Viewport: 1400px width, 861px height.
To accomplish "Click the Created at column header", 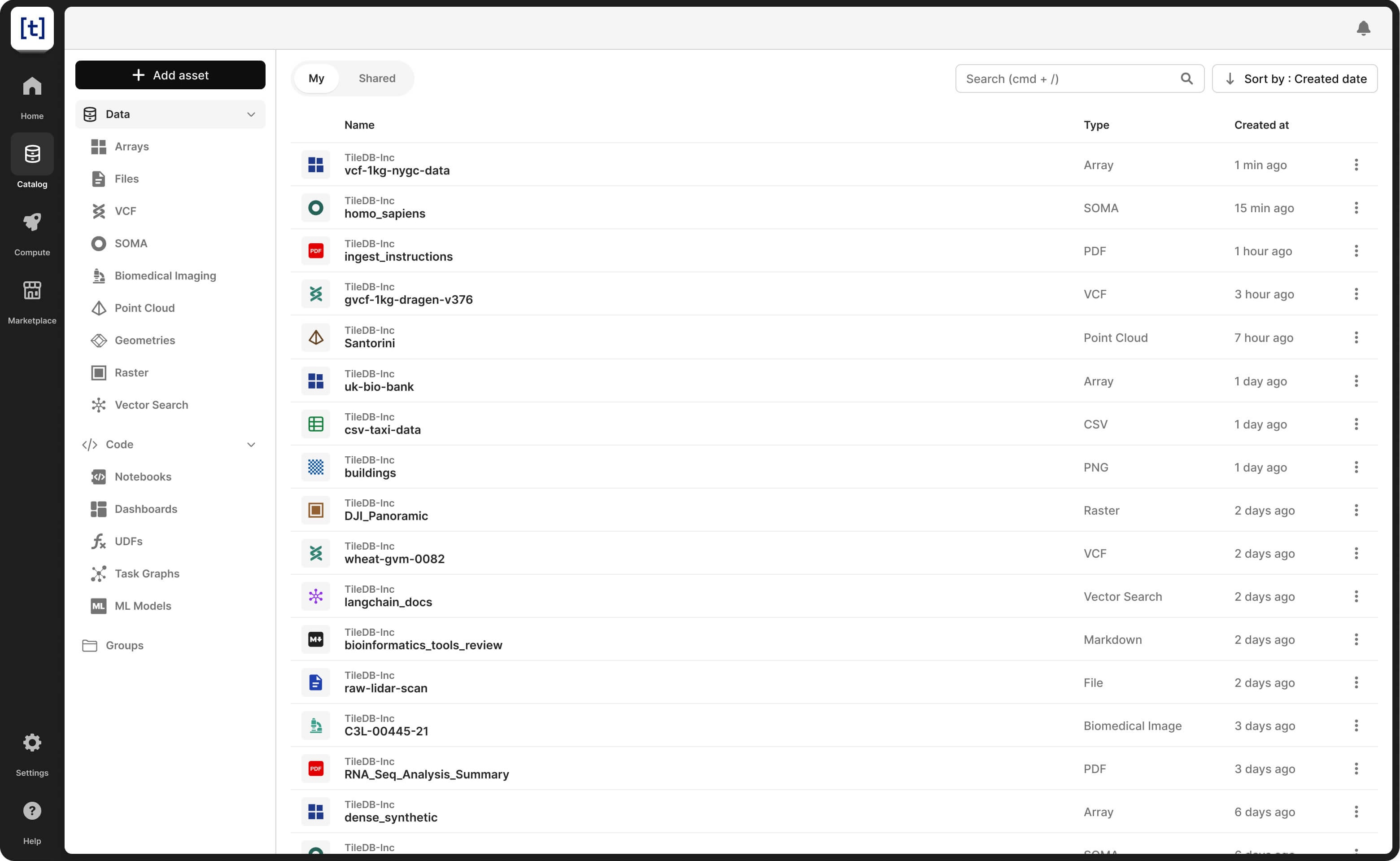I will pyautogui.click(x=1261, y=125).
